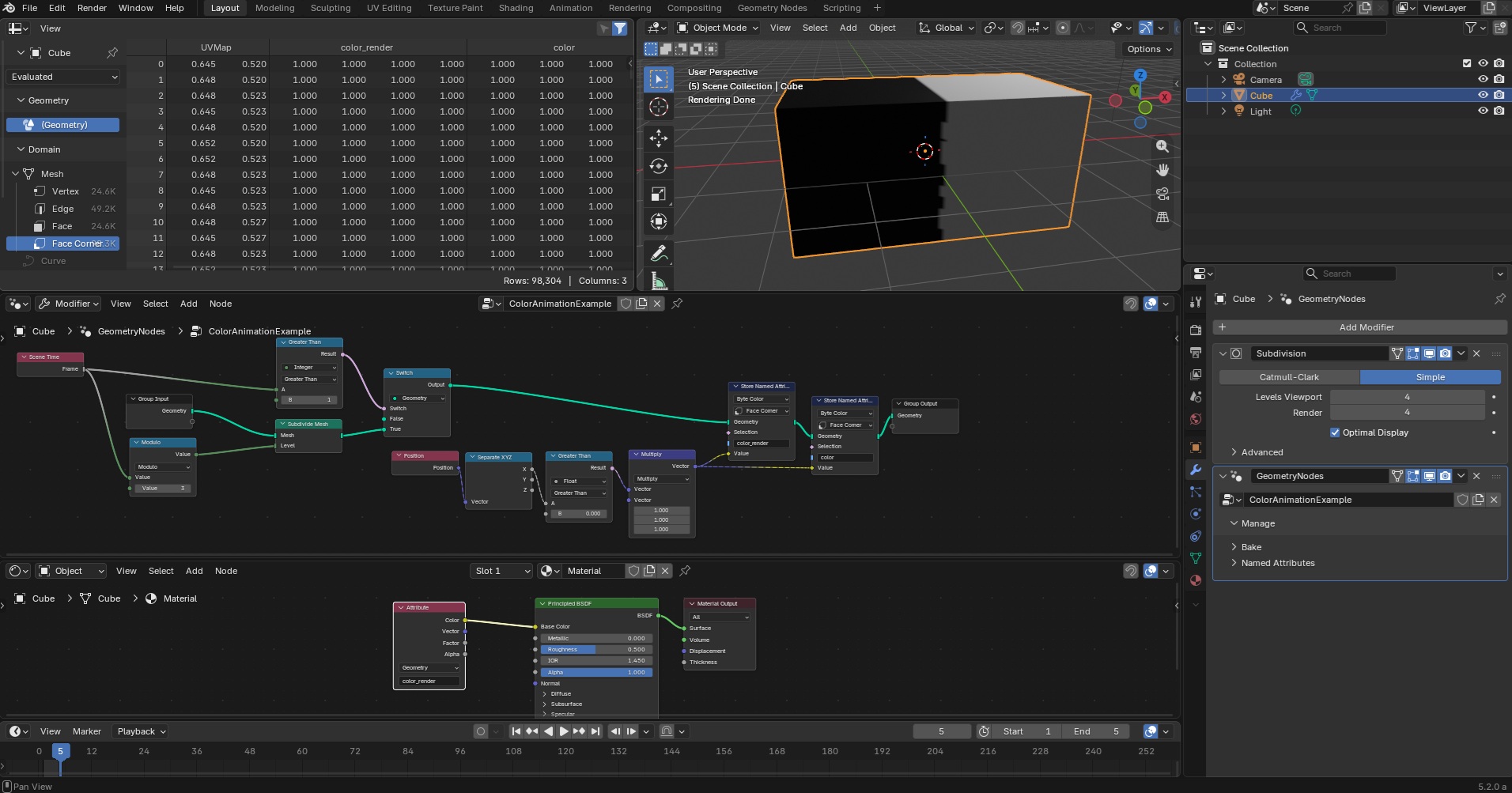Image resolution: width=1512 pixels, height=793 pixels.
Task: Jump to the first frame in timeline
Action: [516, 731]
